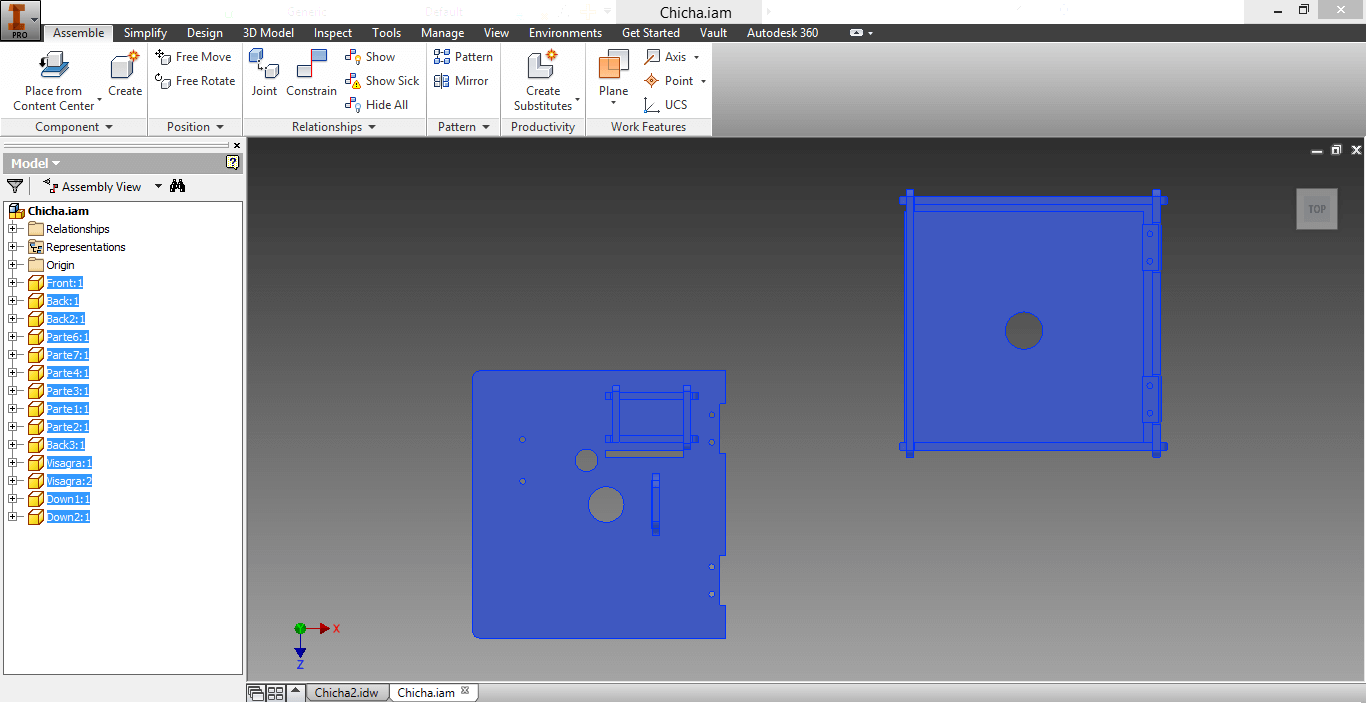Screen dimensions: 1366x703
Task: Open the Assemble ribbon tab
Action: 78,33
